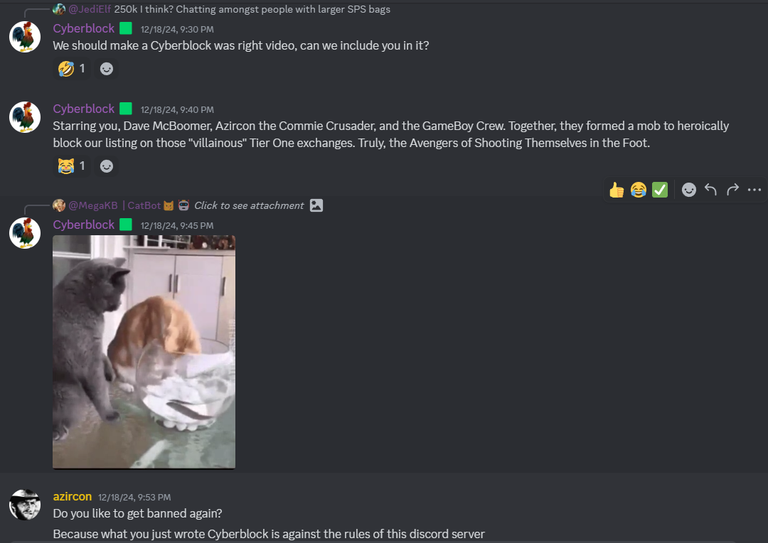The width and height of the screenshot is (768, 543).
Task: Open azircon's username profile
Action: coord(72,496)
